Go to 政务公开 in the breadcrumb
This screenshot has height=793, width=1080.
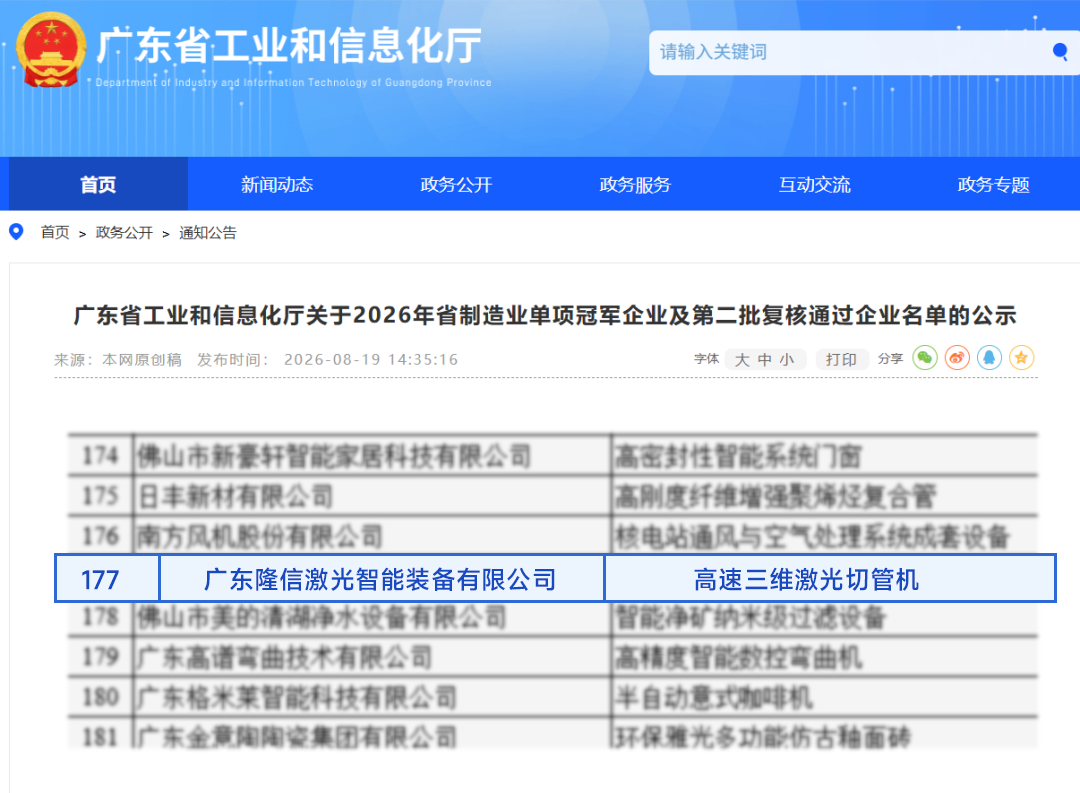[124, 232]
